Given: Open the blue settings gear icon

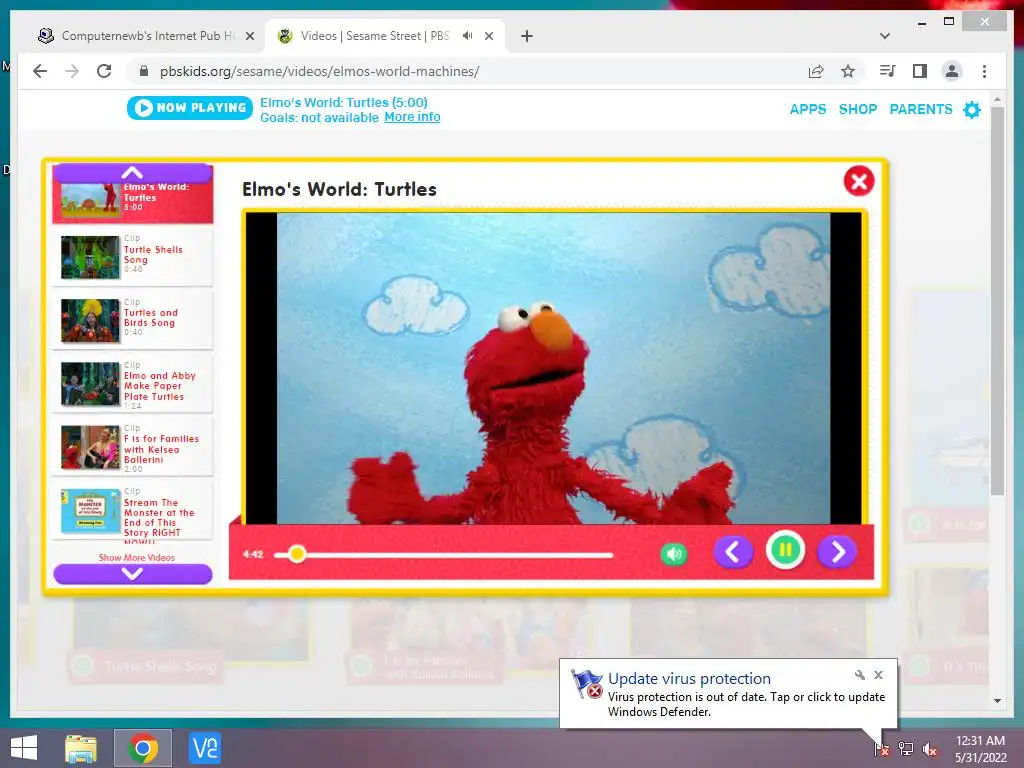Looking at the screenshot, I should 972,110.
